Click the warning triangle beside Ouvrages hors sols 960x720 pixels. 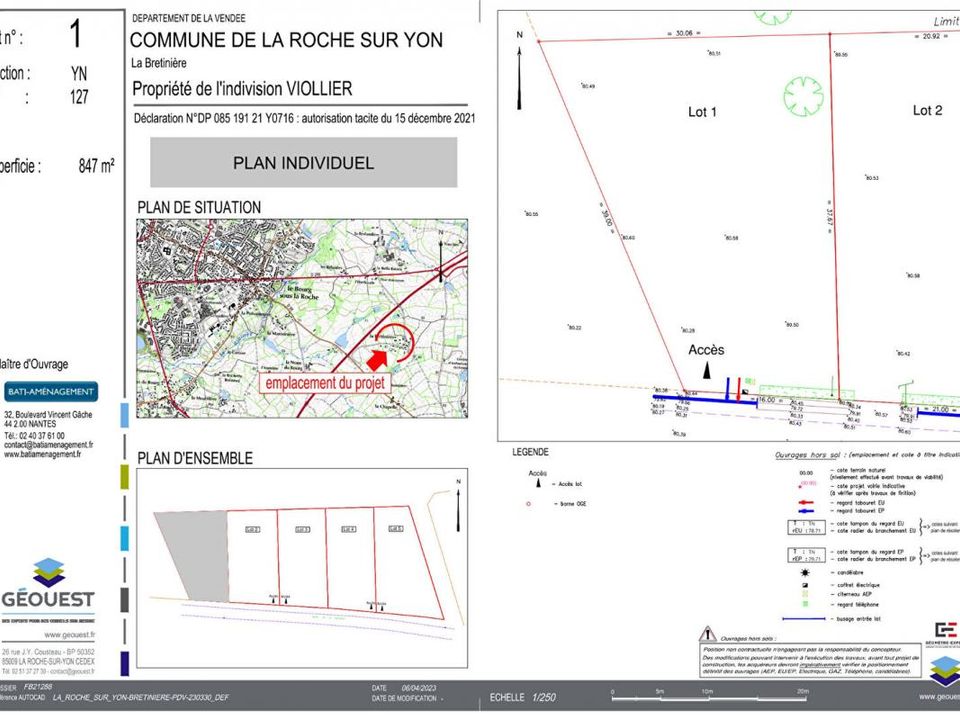click(x=708, y=634)
